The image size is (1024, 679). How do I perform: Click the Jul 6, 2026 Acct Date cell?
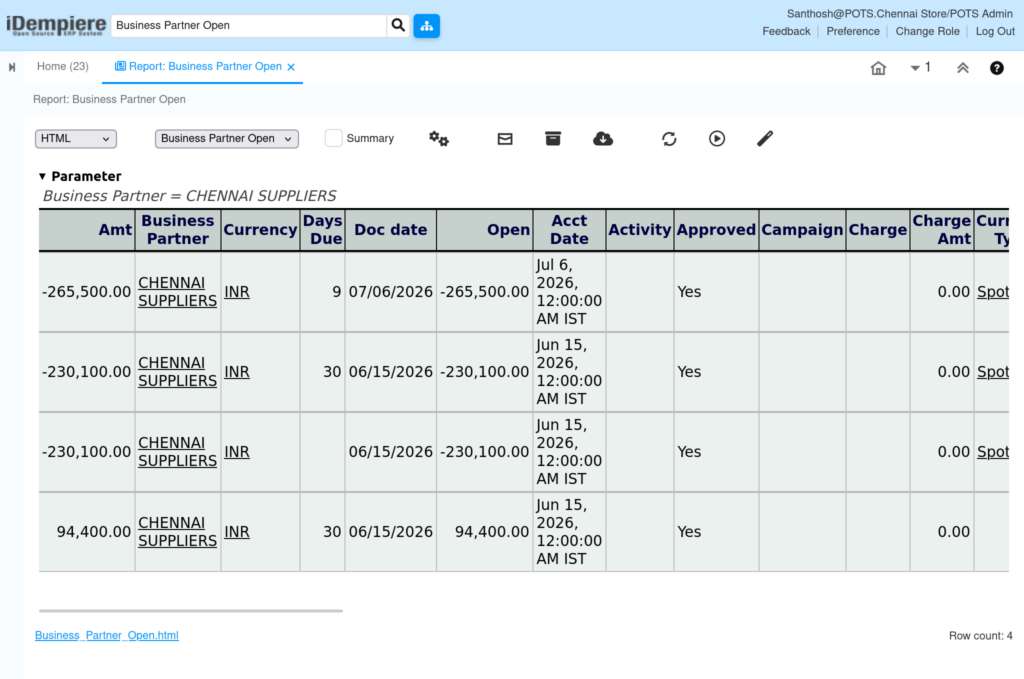click(x=569, y=292)
